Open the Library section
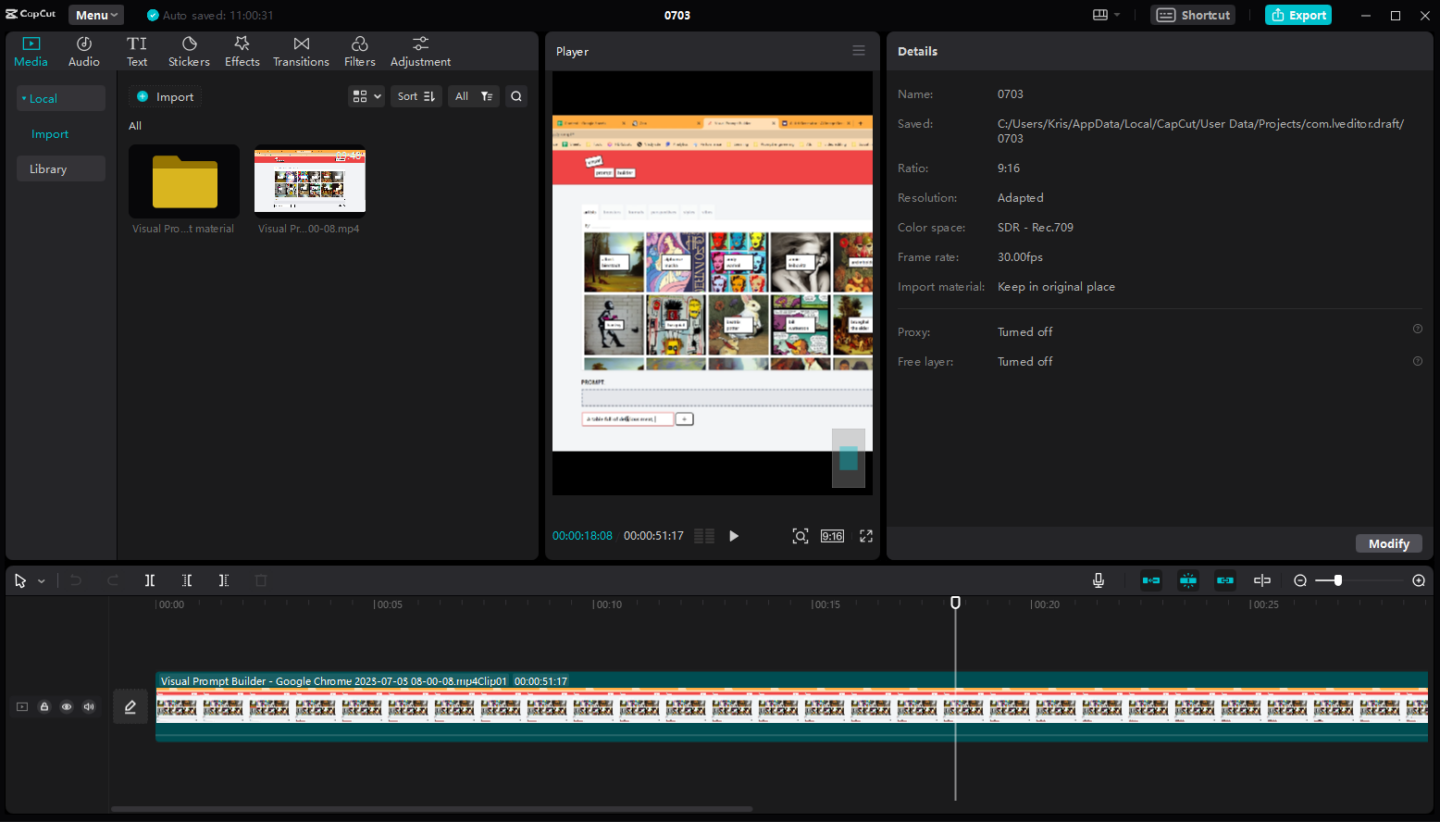Viewport: 1440px width, 822px height. click(60, 169)
